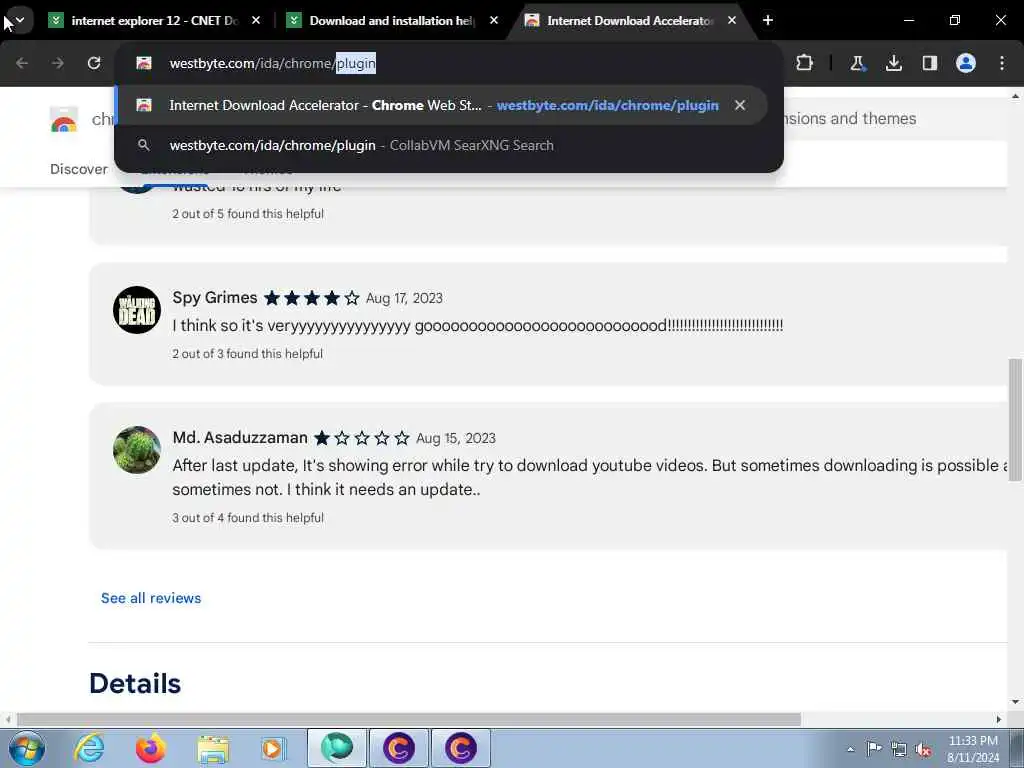Launch Internet Explorer from taskbar
1024x768 pixels.
click(89, 748)
